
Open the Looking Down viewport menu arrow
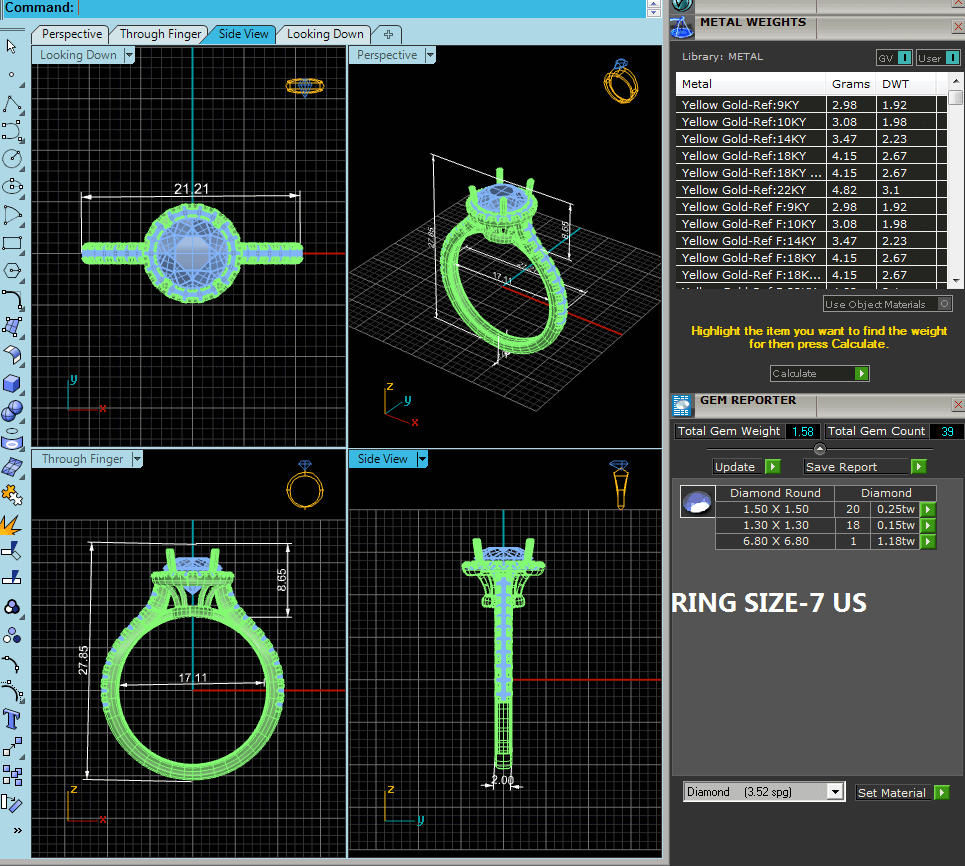tap(129, 56)
